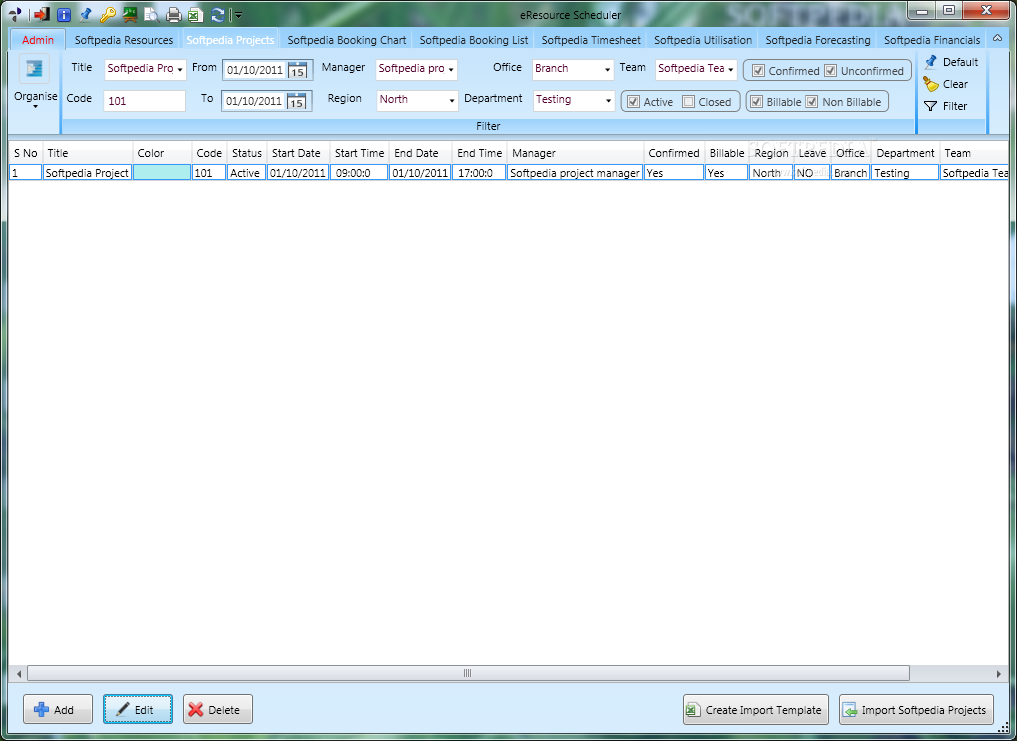Screen dimensions: 1017x741
Task: Click the red arrow exit door icon
Action: coord(41,14)
